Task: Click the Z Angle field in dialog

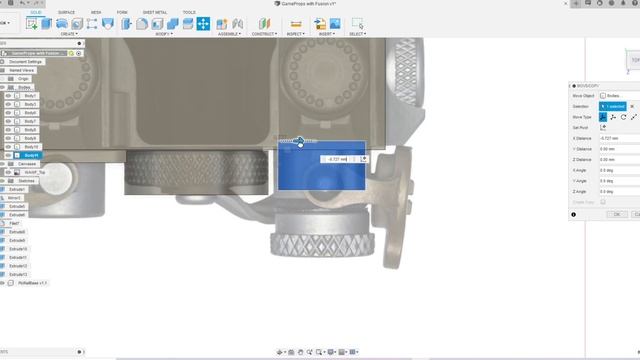Action: tap(620, 191)
